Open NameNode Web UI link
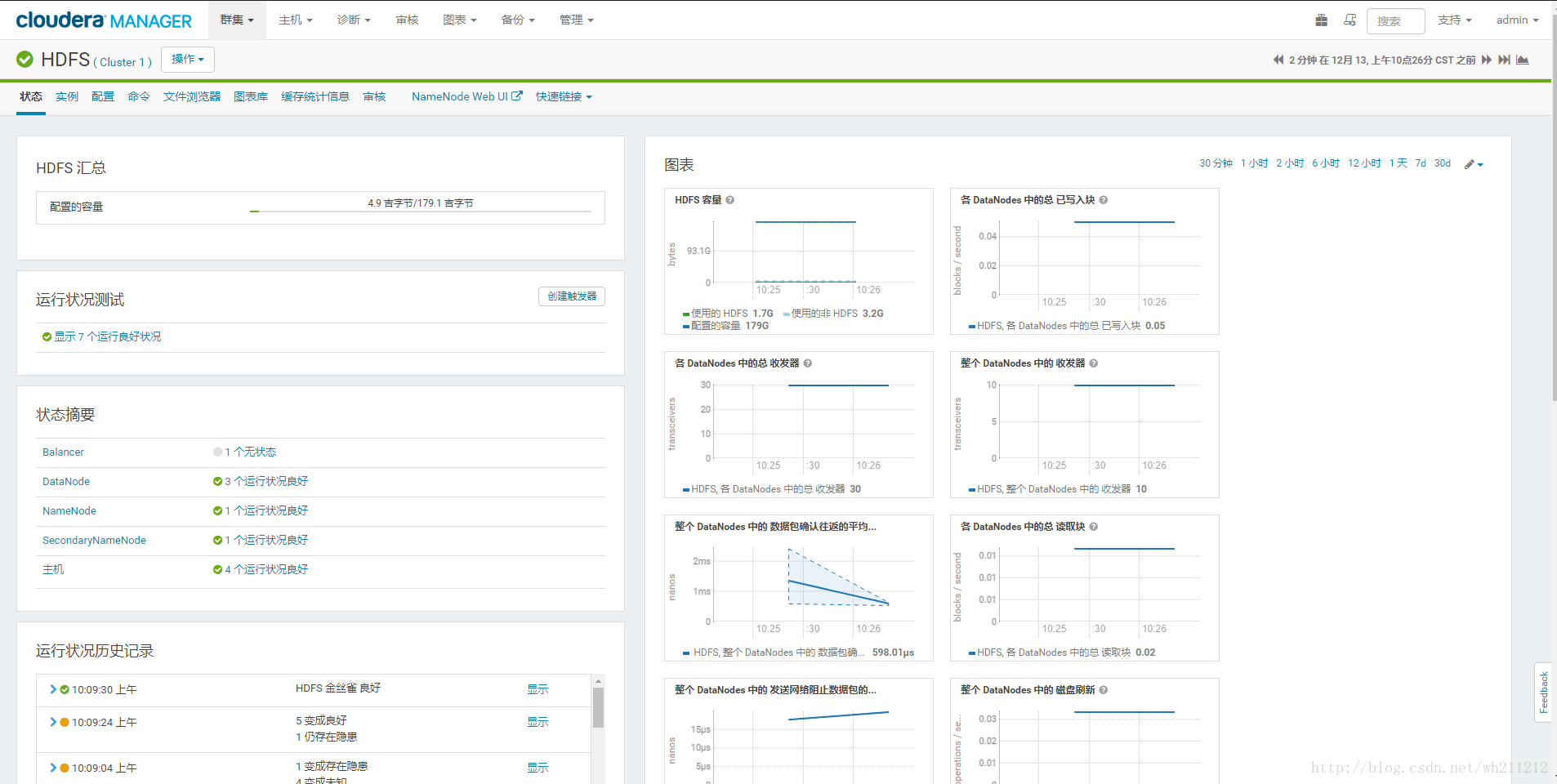Screen dimensions: 1557x784 [x=460, y=96]
